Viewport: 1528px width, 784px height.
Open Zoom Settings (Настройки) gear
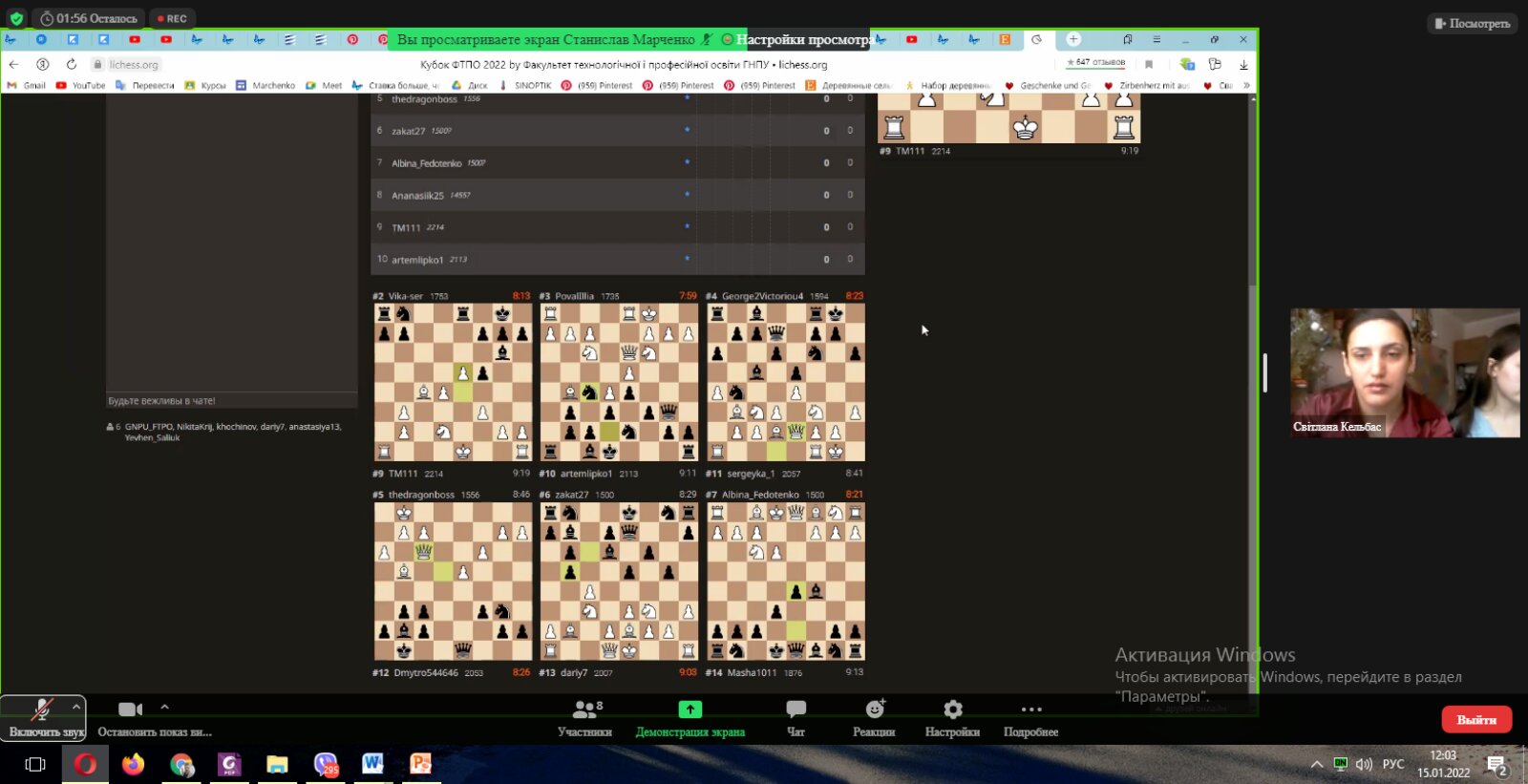click(952, 718)
